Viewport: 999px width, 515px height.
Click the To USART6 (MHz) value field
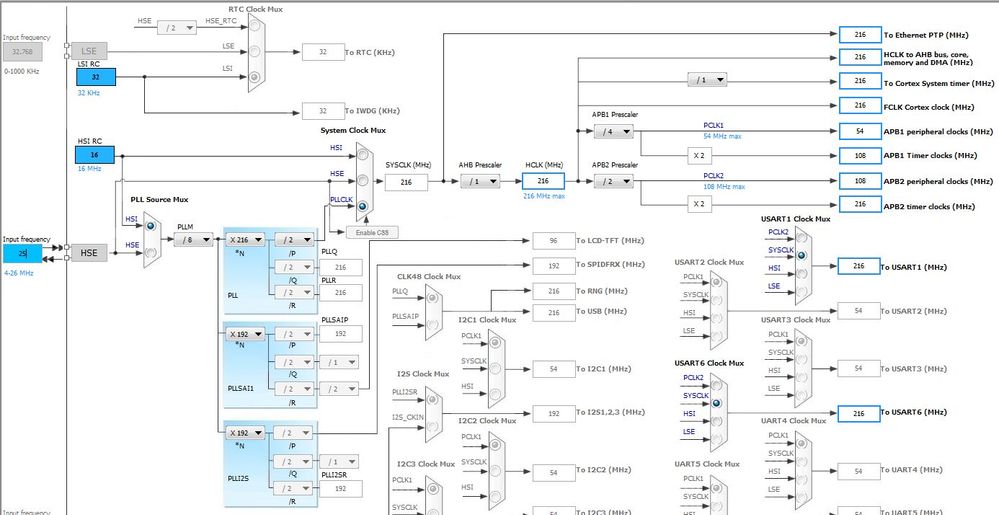859,414
